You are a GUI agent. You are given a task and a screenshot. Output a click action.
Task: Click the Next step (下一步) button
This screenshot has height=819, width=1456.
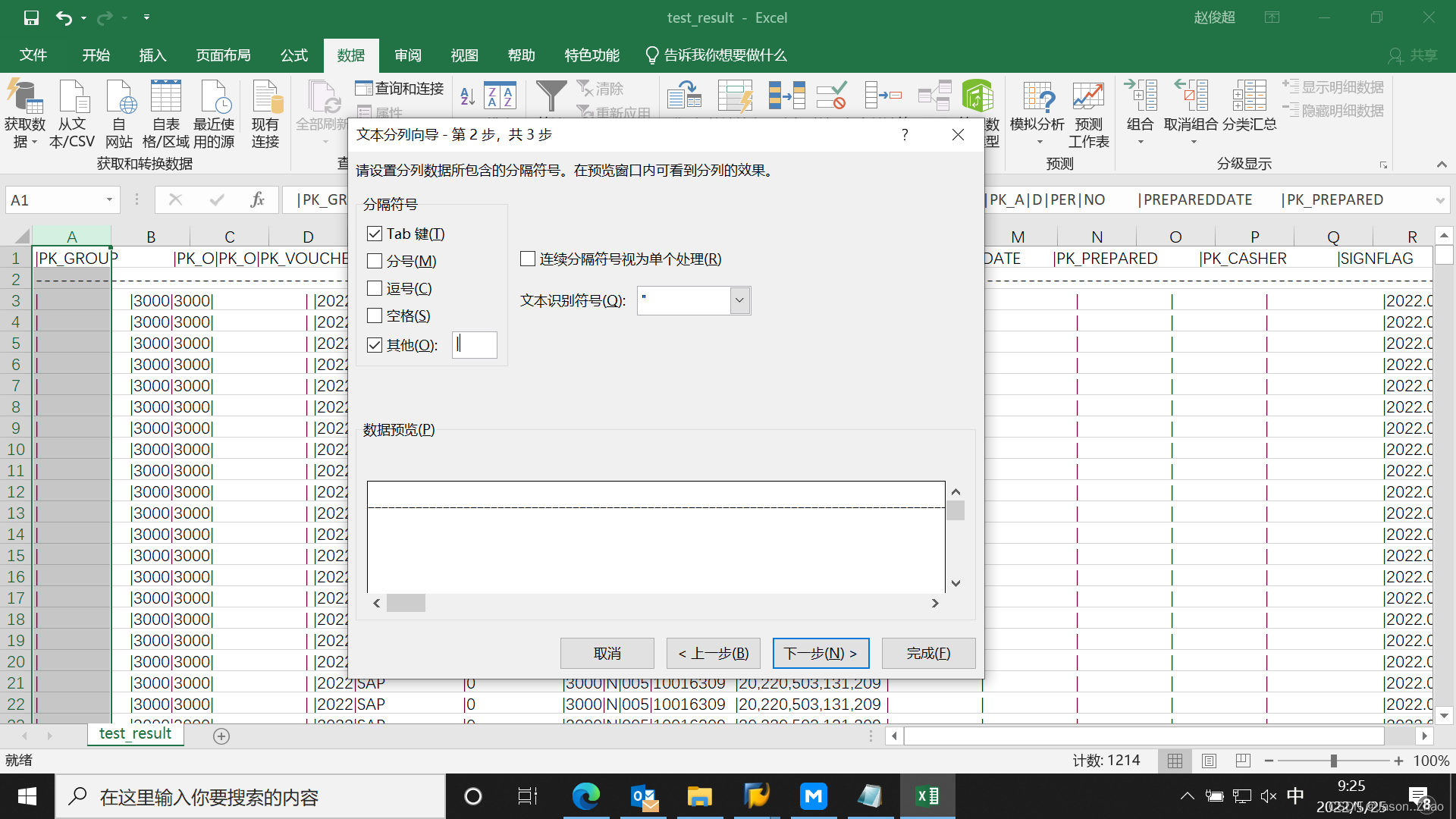(x=820, y=653)
